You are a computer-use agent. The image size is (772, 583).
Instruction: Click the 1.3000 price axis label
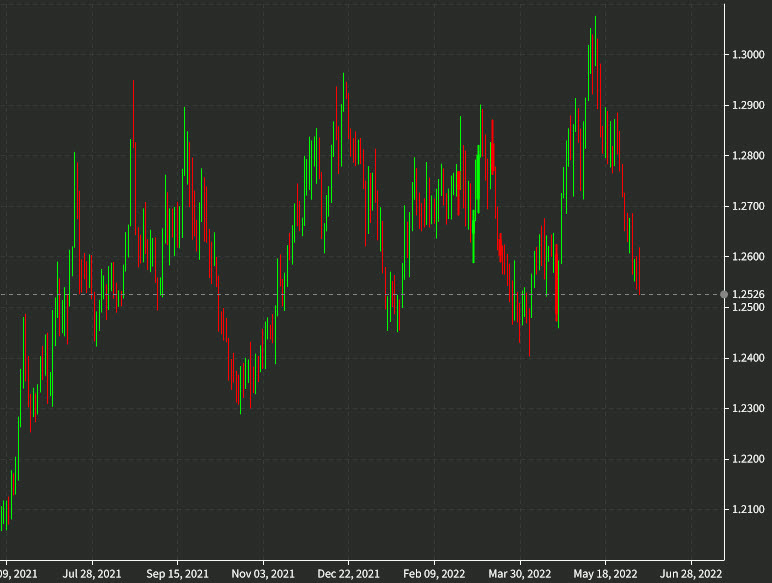click(748, 55)
